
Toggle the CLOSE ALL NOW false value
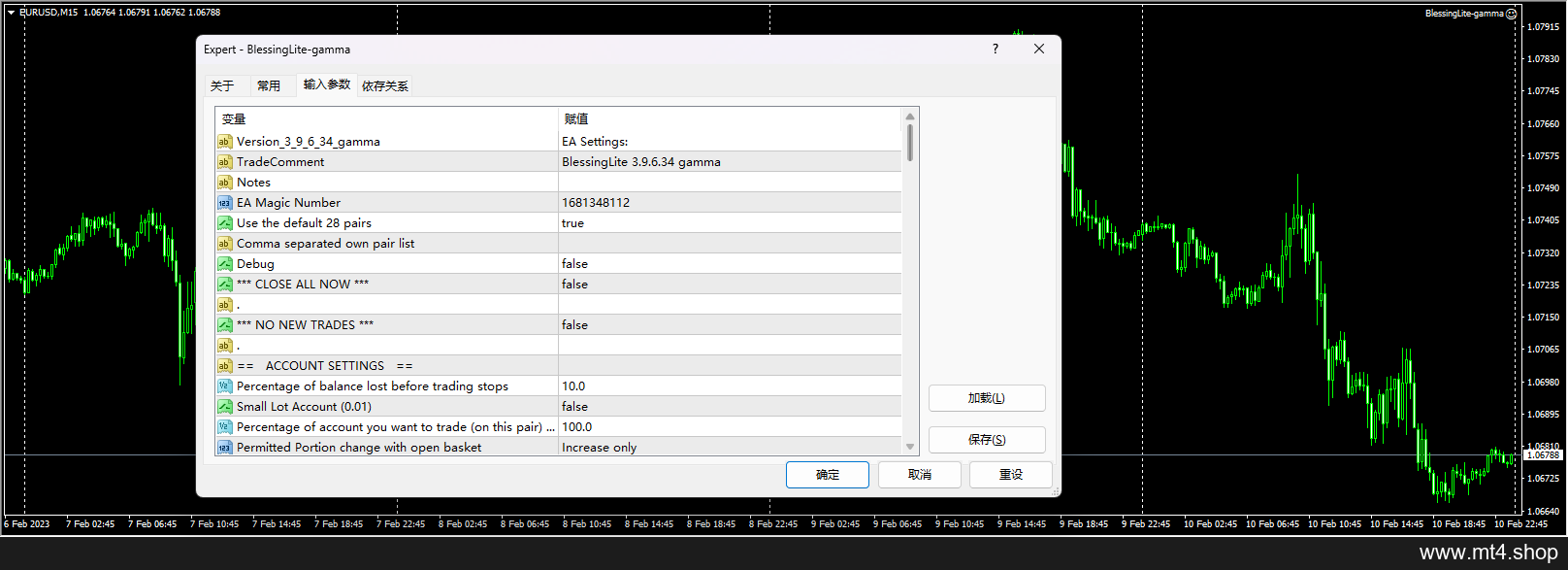pyautogui.click(x=730, y=285)
